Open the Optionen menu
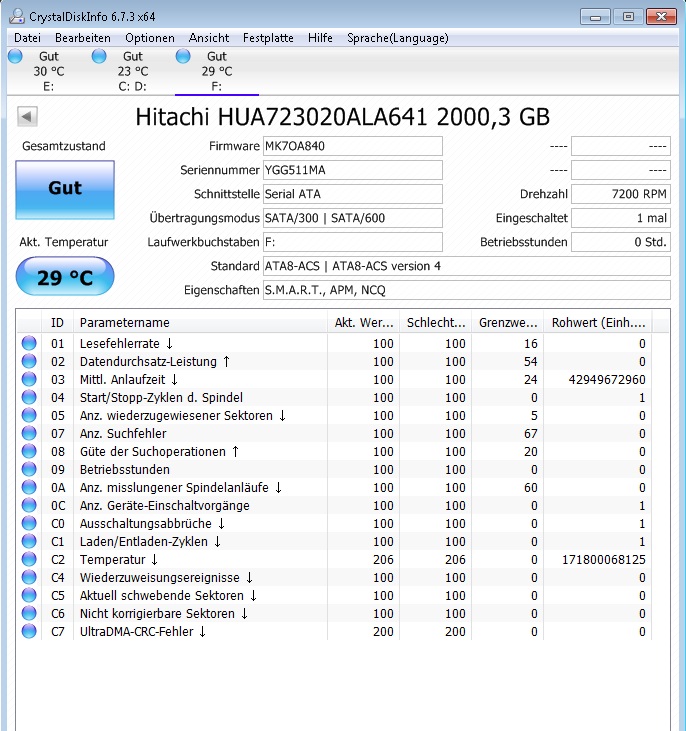686x731 pixels. (150, 38)
